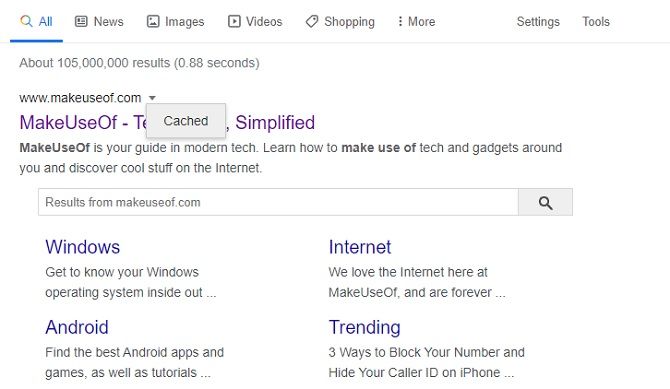Screen dimensions: 670x389
Task: Click the Videos tab play icon
Action: 234,21
